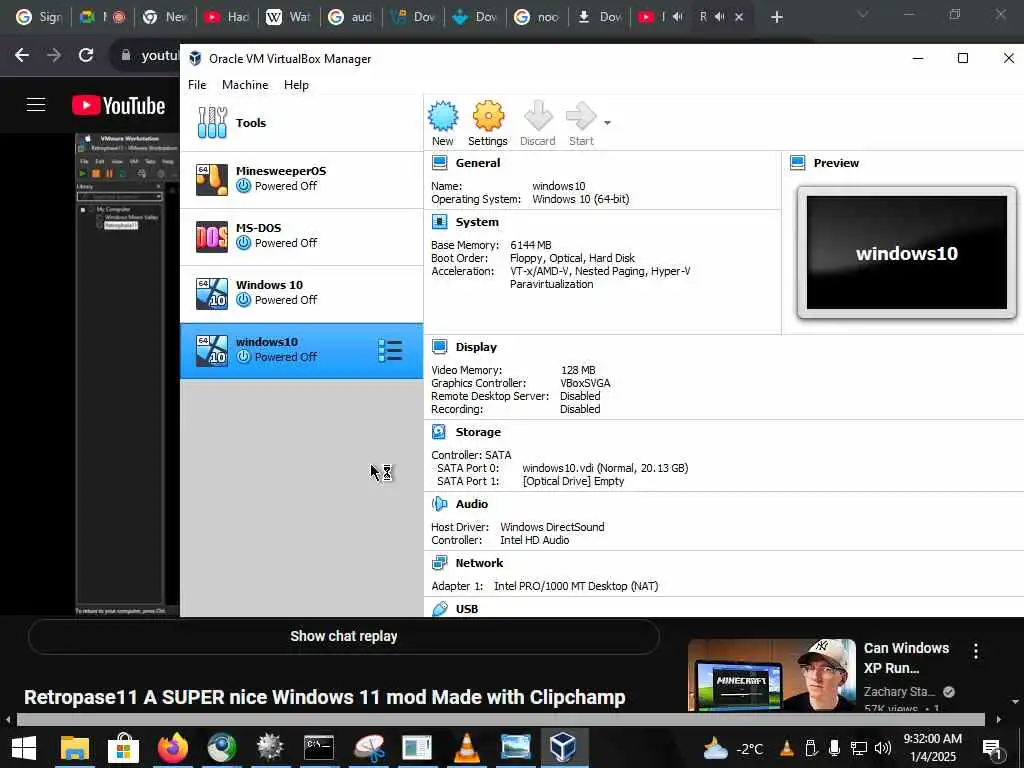Open the Windows Start menu

click(x=24, y=748)
